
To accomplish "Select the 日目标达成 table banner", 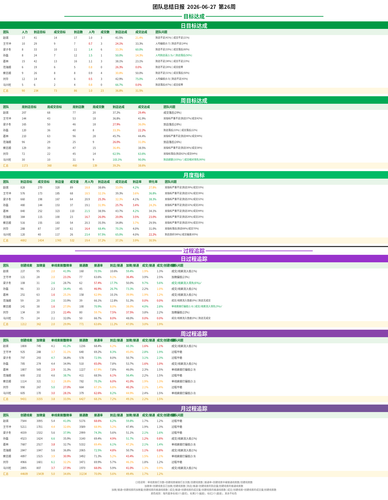I will coord(194,26).
